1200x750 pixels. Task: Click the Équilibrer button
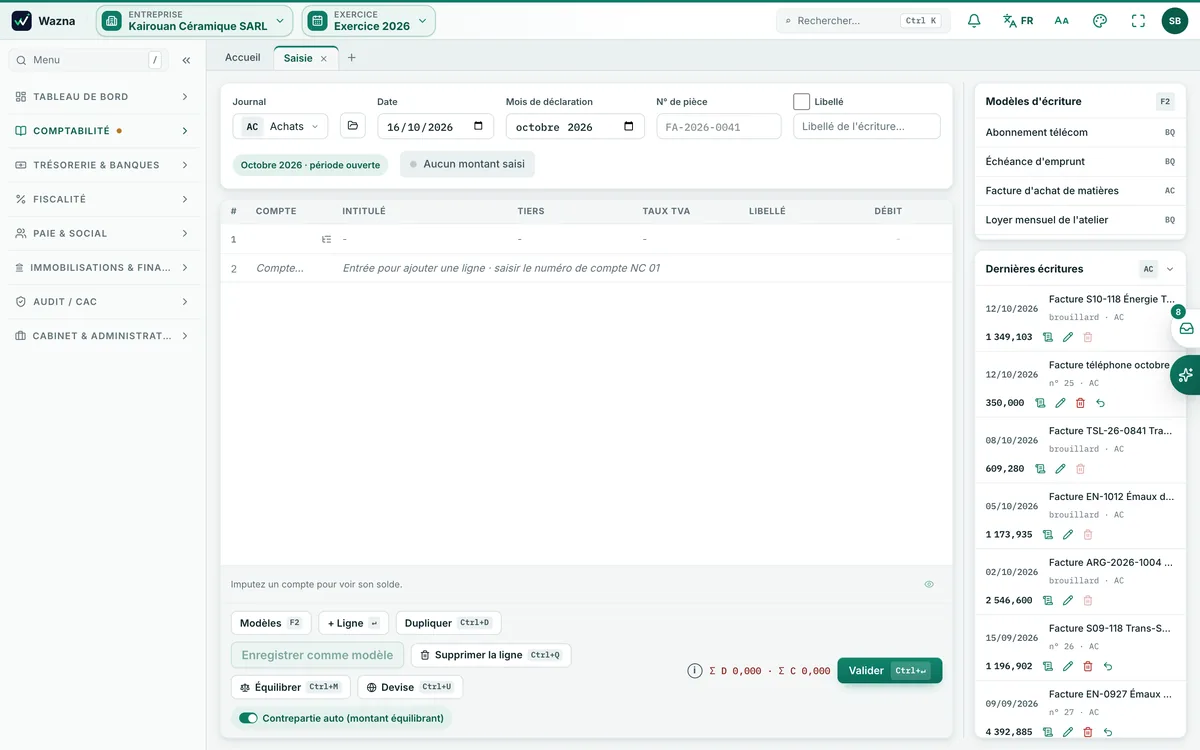[x=291, y=687]
